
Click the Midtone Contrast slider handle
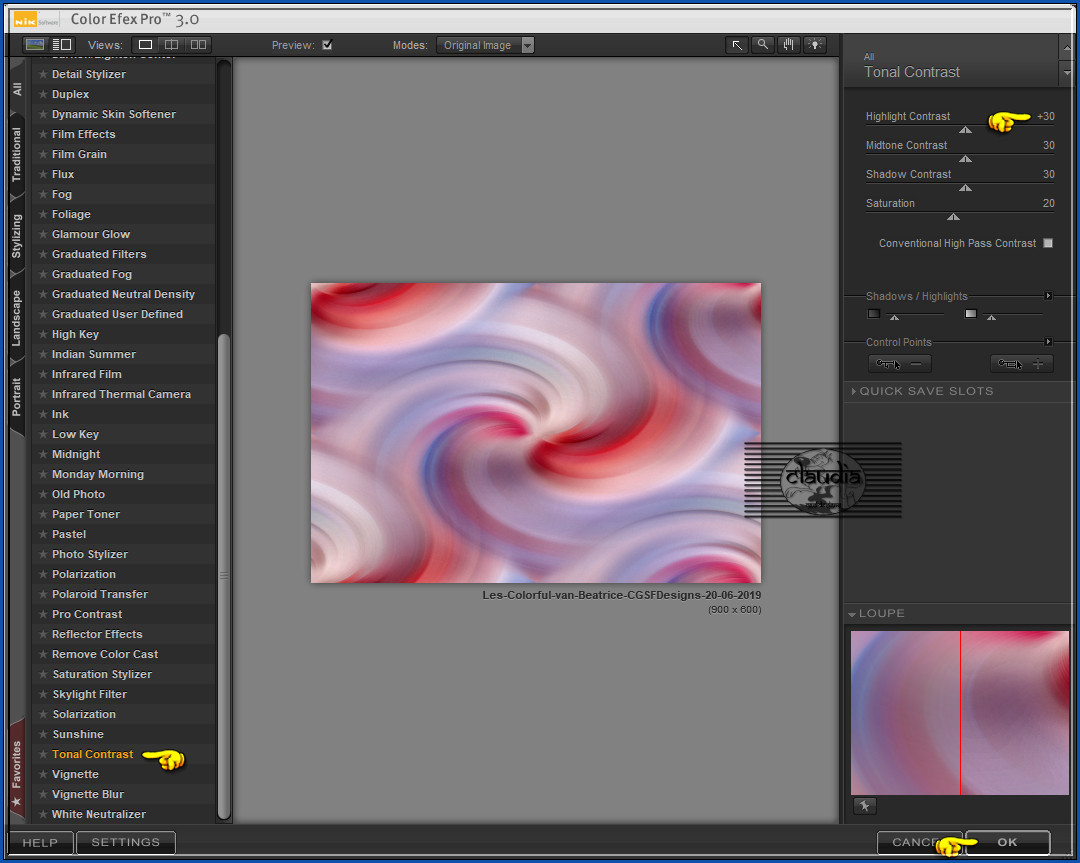click(966, 158)
